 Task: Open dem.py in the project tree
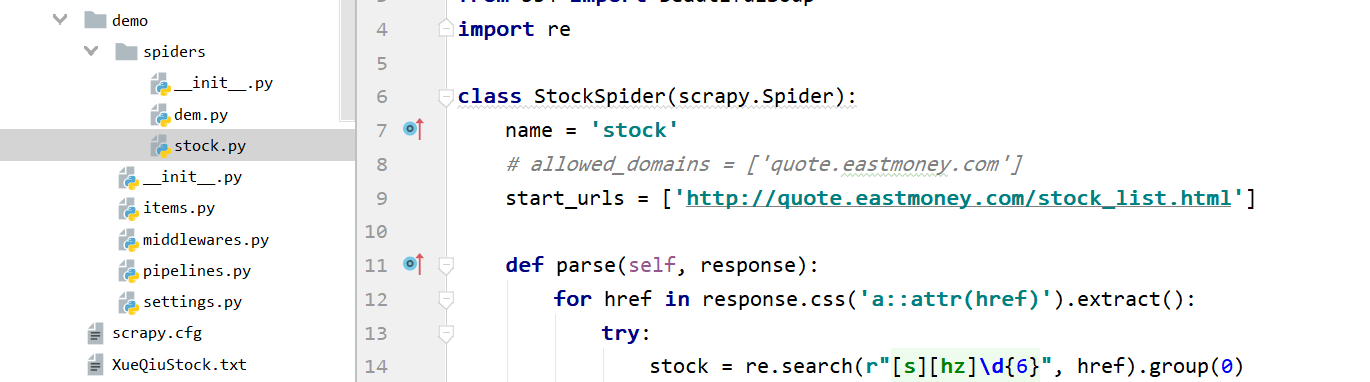click(x=201, y=115)
